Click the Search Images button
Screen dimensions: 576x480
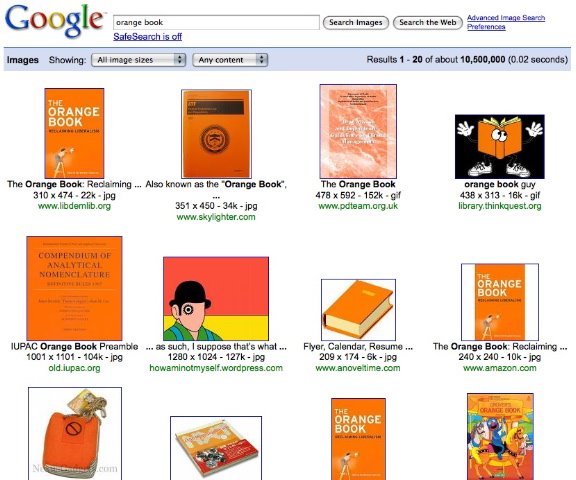pyautogui.click(x=356, y=22)
